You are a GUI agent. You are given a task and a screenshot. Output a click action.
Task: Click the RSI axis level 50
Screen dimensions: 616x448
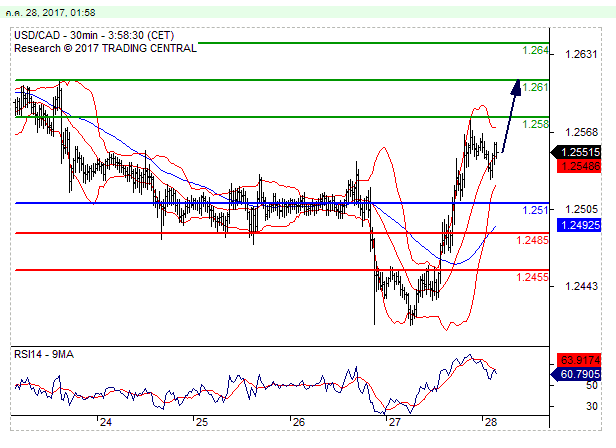[x=592, y=386]
